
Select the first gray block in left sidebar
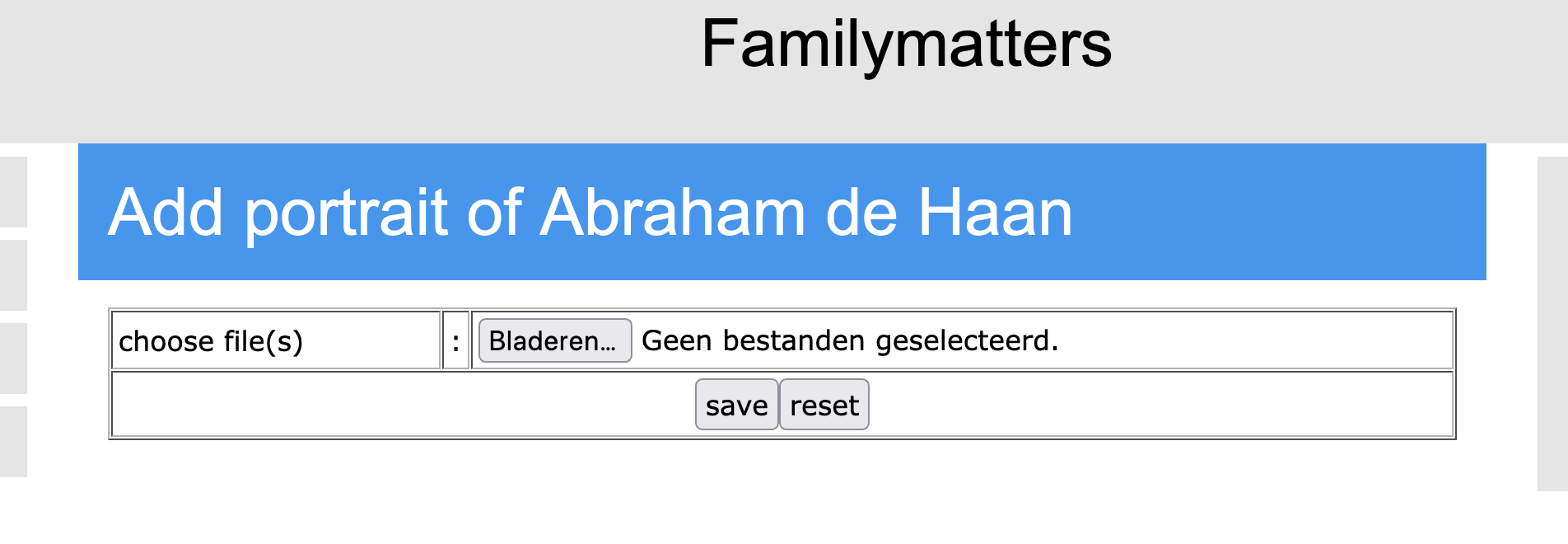point(13,192)
